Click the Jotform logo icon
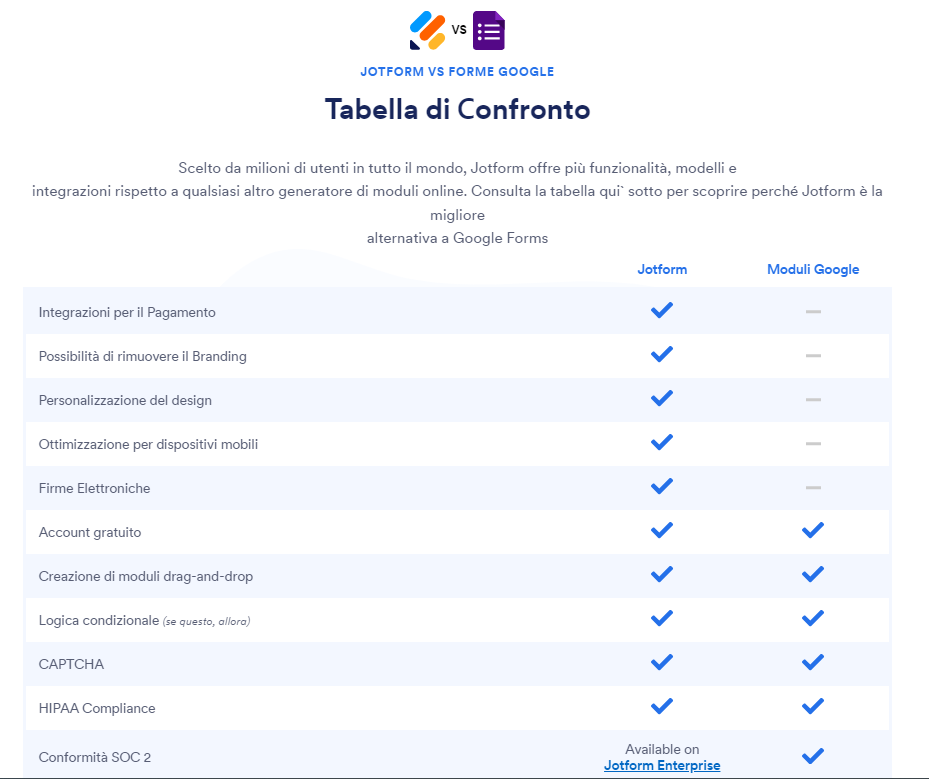The height and width of the screenshot is (779, 929). click(x=427, y=30)
